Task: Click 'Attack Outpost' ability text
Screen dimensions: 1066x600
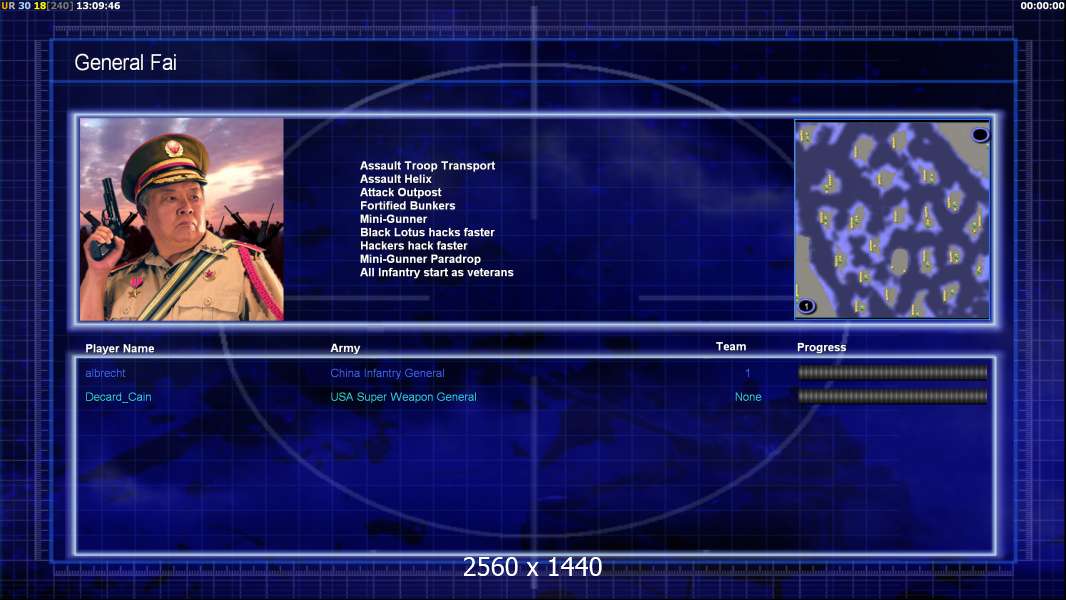Action: [400, 192]
